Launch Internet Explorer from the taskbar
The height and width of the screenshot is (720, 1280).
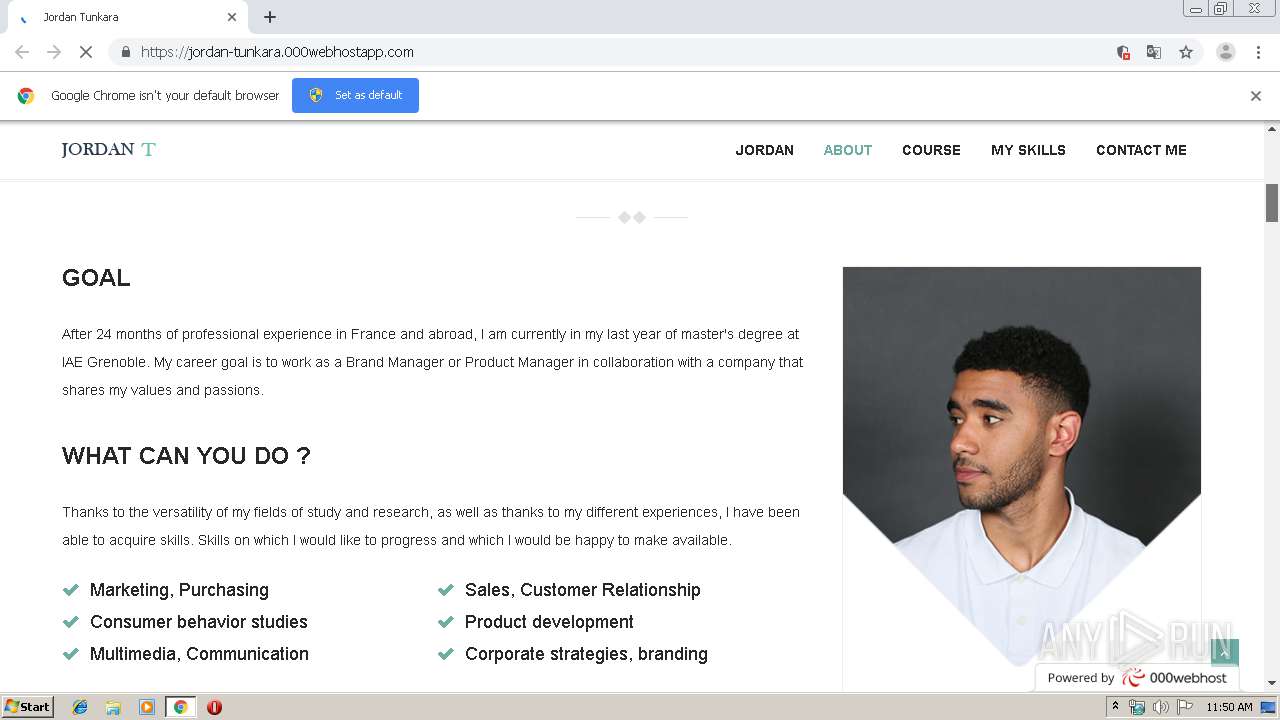click(x=80, y=707)
